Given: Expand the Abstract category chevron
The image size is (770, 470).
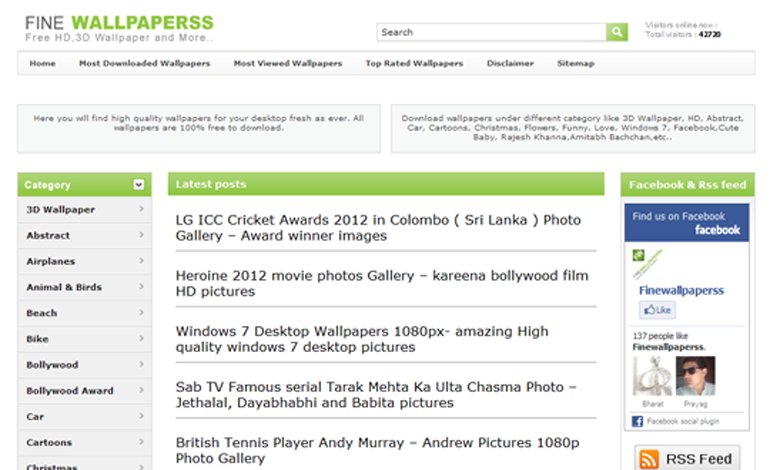Looking at the screenshot, I should [141, 235].
